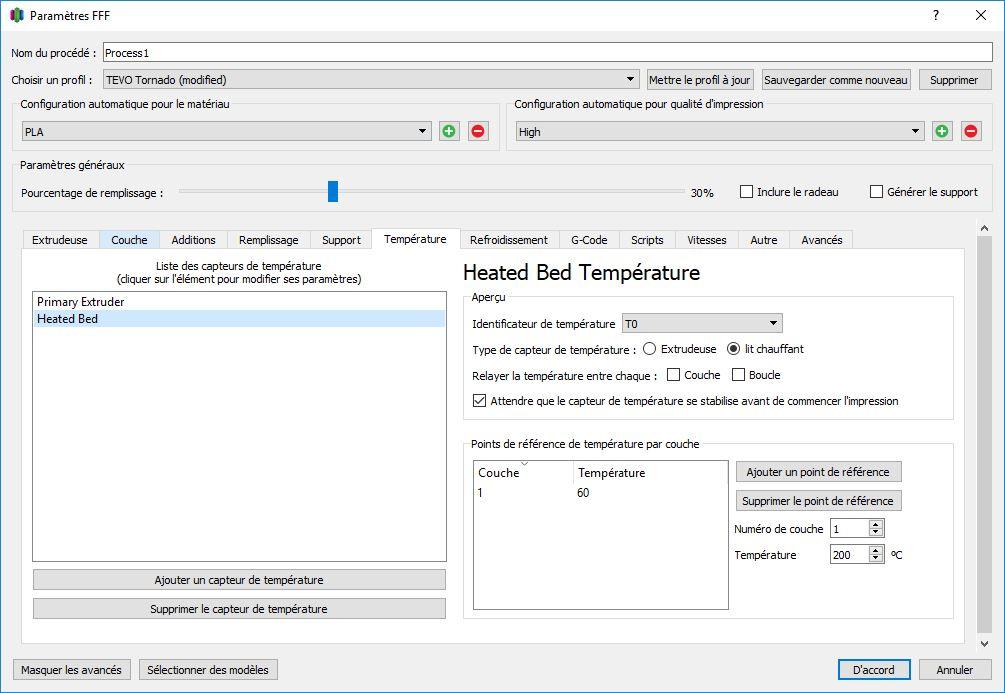Viewport: 1005px width, 693px height.
Task: Select lit chauffant sensor type radio button
Action: tap(733, 349)
